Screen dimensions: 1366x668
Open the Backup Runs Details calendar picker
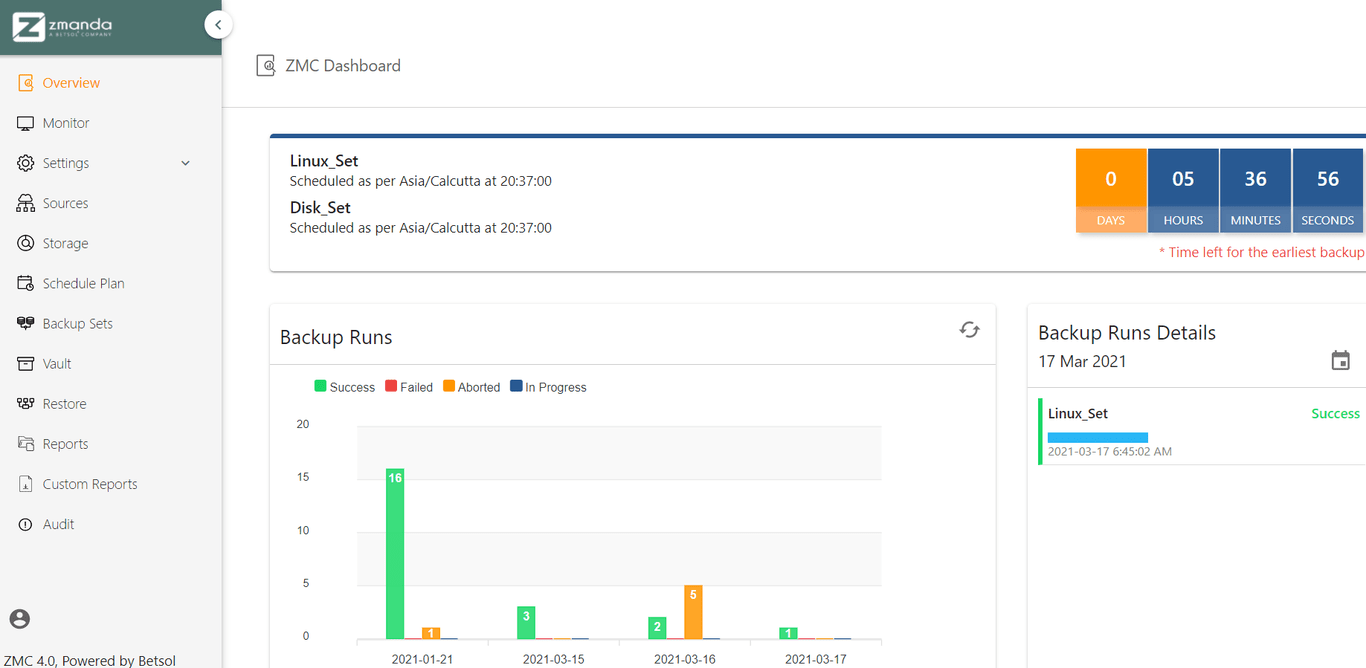tap(1341, 361)
